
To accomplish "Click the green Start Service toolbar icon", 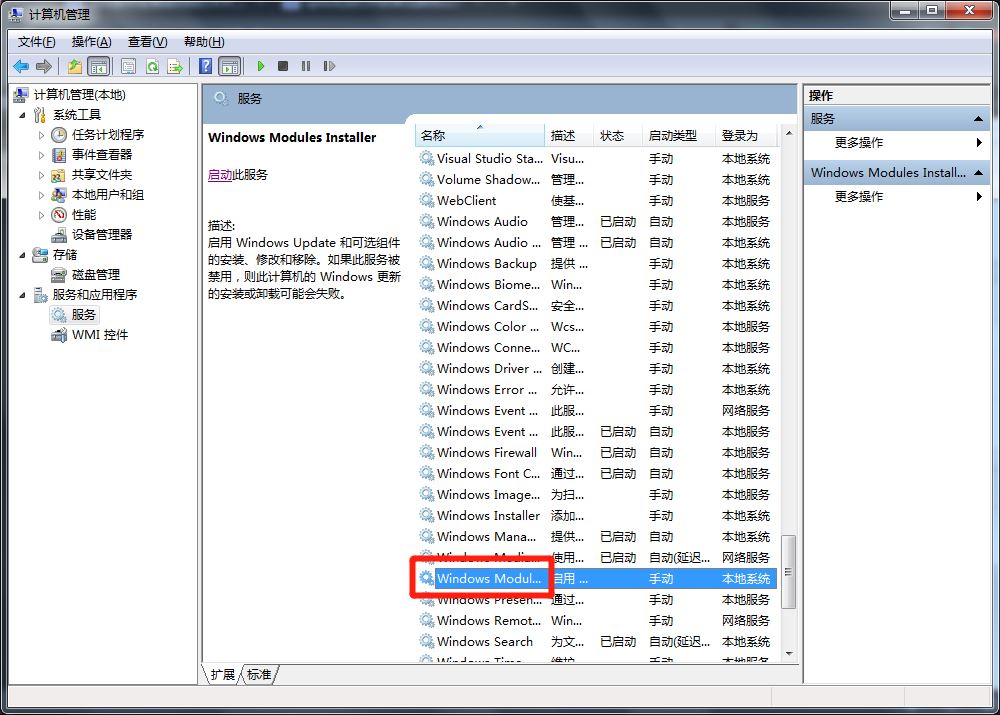I will 261,66.
